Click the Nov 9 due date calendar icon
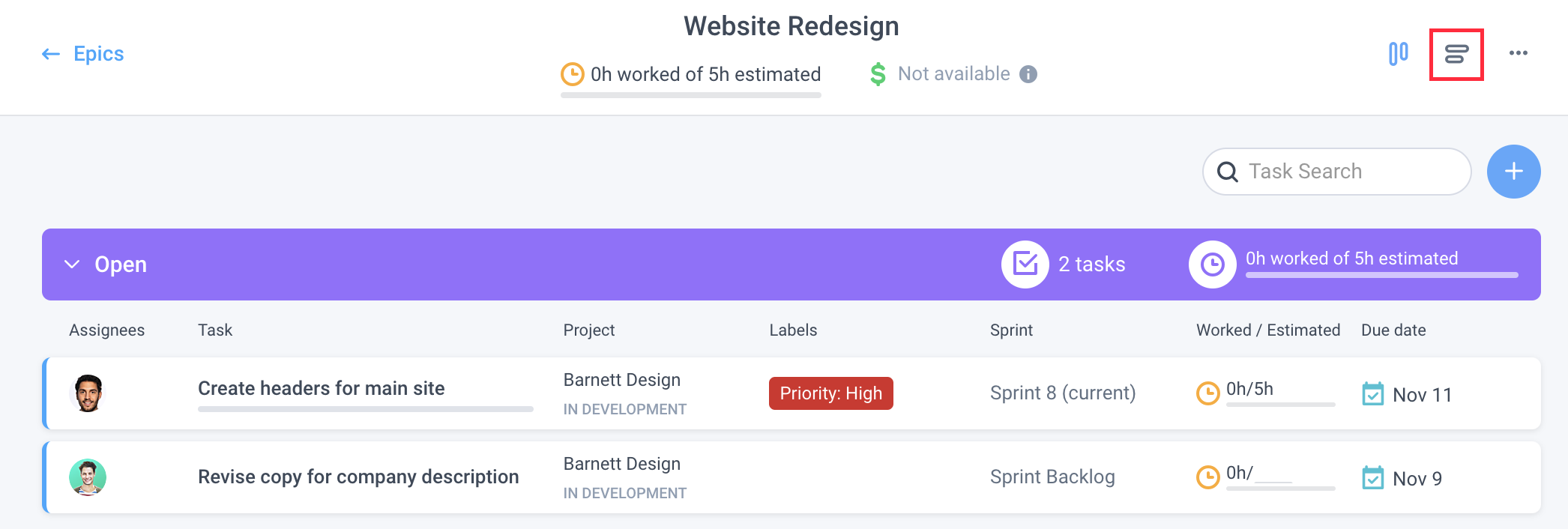 (x=1372, y=478)
